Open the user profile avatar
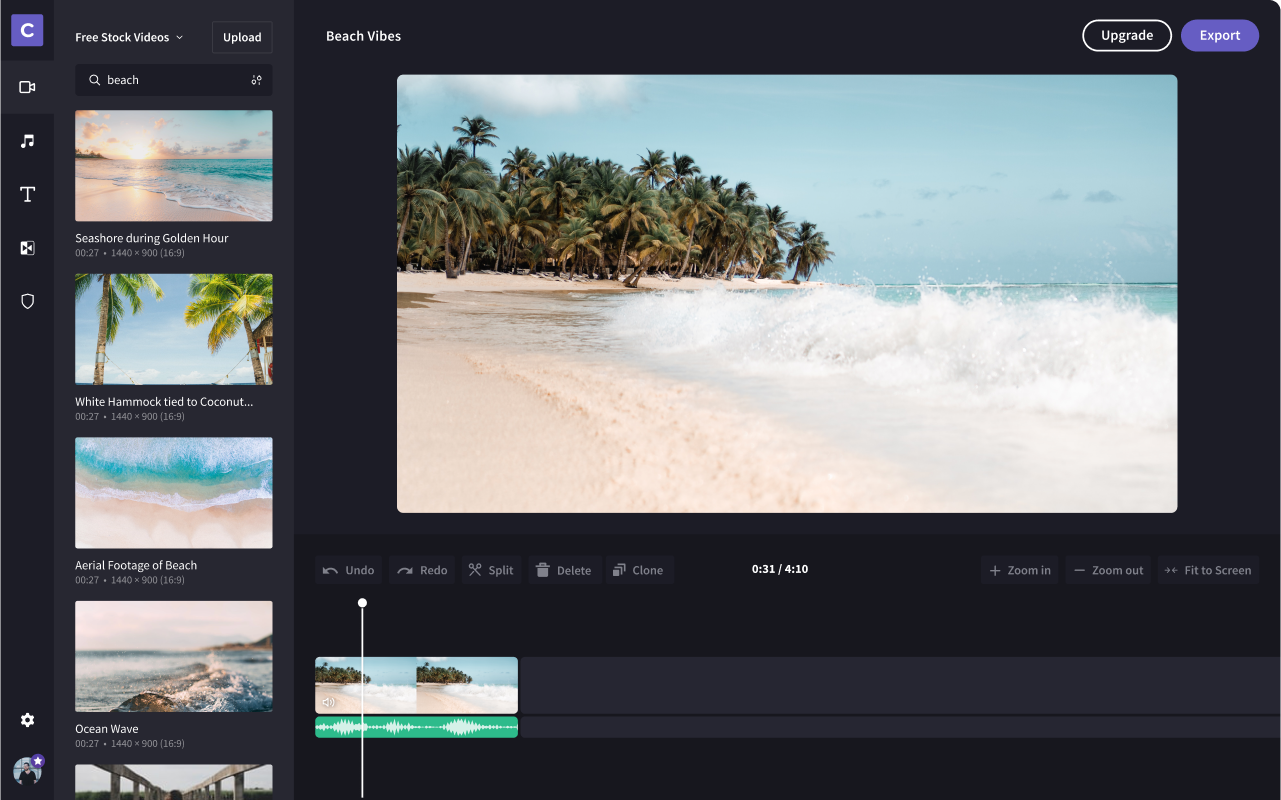Image resolution: width=1281 pixels, height=800 pixels. coord(27,770)
